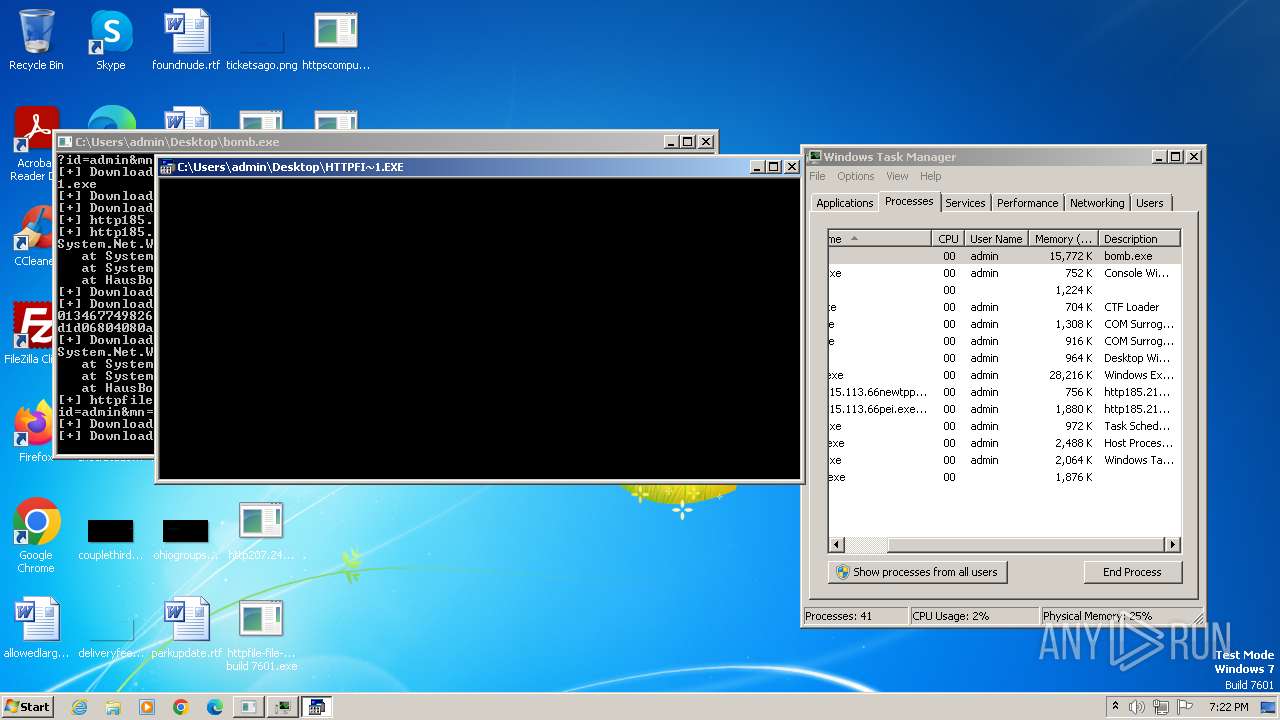Select the 15.113.66pei.exe... process row
The height and width of the screenshot is (720, 1280).
[1004, 409]
